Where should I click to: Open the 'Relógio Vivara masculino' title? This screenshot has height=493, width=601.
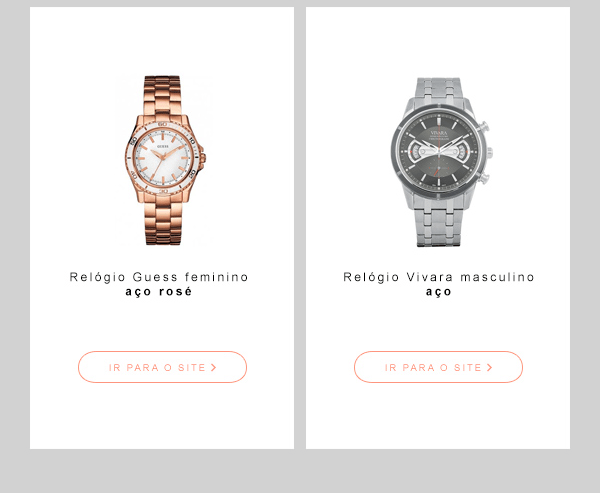pyautogui.click(x=438, y=277)
